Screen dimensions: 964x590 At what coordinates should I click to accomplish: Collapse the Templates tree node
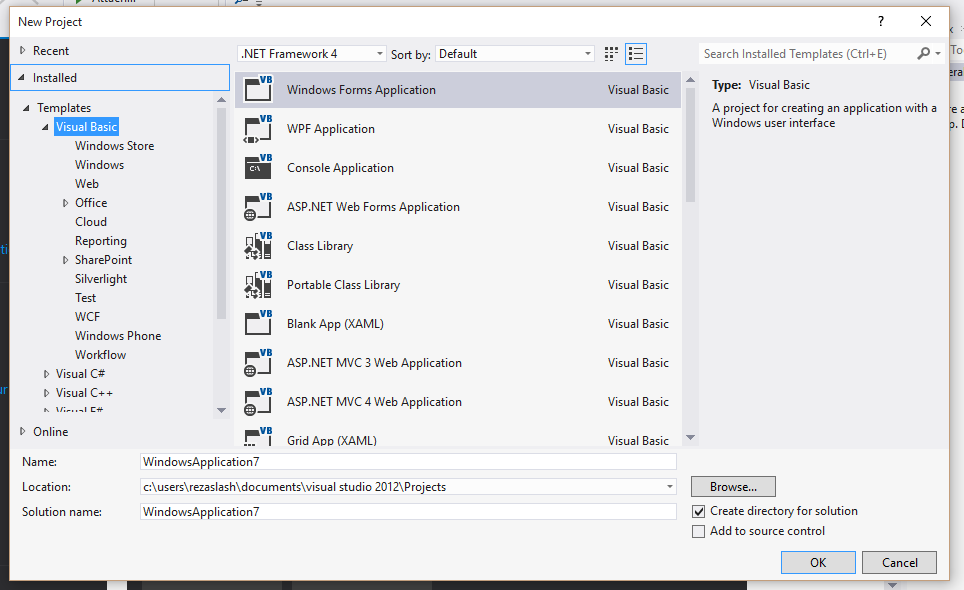tap(26, 108)
